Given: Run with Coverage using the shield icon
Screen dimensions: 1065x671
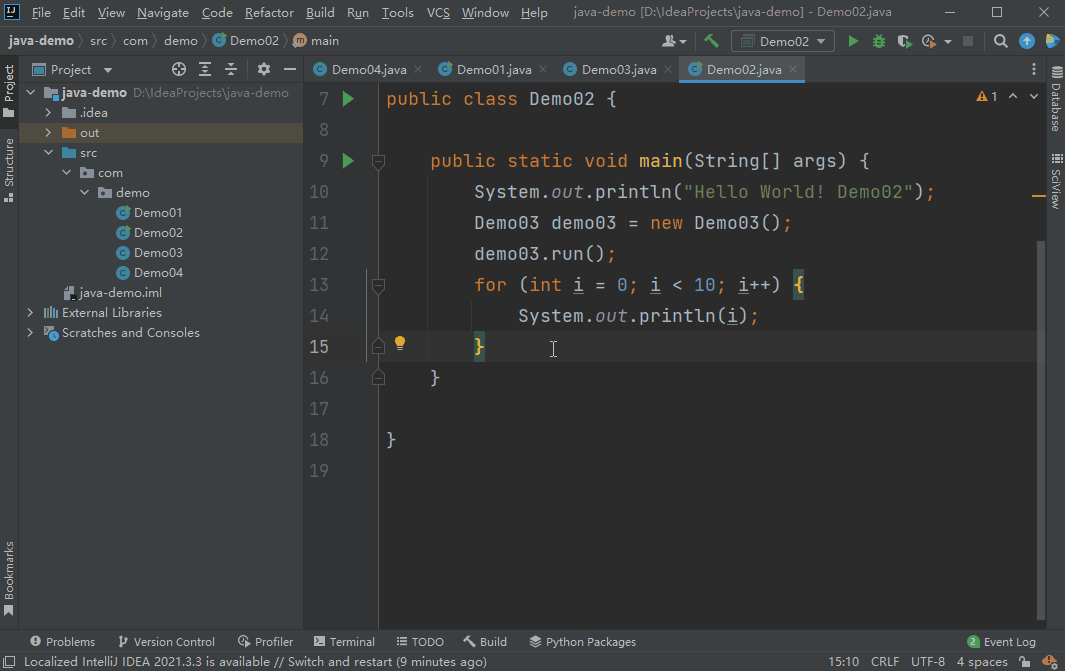Looking at the screenshot, I should click(x=904, y=41).
